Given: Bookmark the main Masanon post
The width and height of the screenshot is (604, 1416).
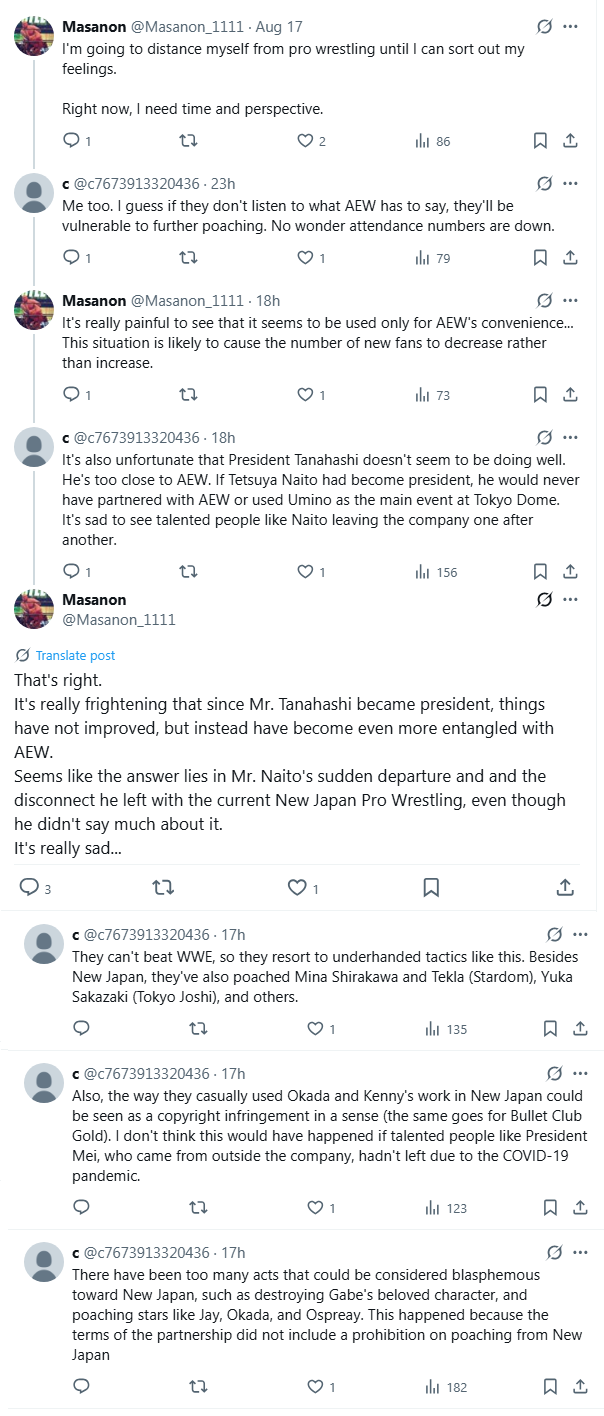Looking at the screenshot, I should (x=431, y=887).
